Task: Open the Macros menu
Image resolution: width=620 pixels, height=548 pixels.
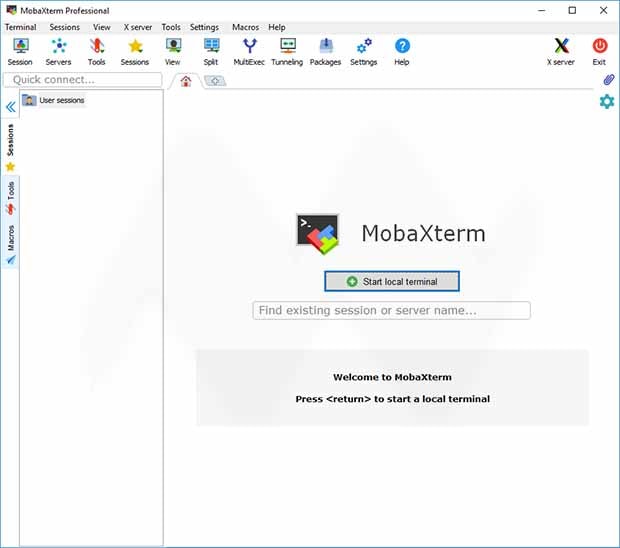Action: click(x=245, y=27)
